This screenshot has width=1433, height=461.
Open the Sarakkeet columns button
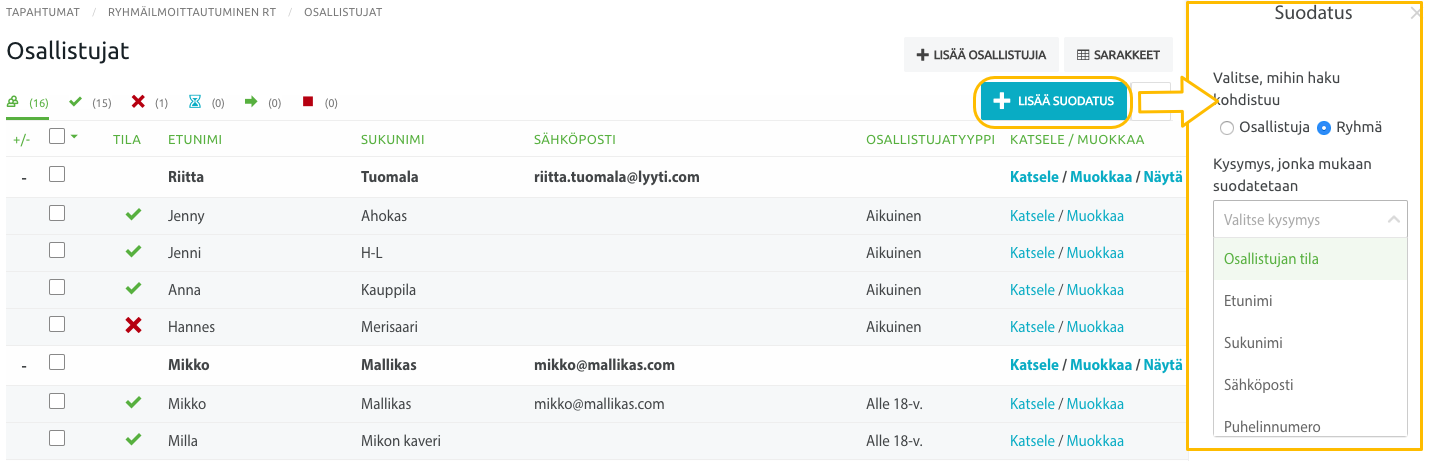1118,55
